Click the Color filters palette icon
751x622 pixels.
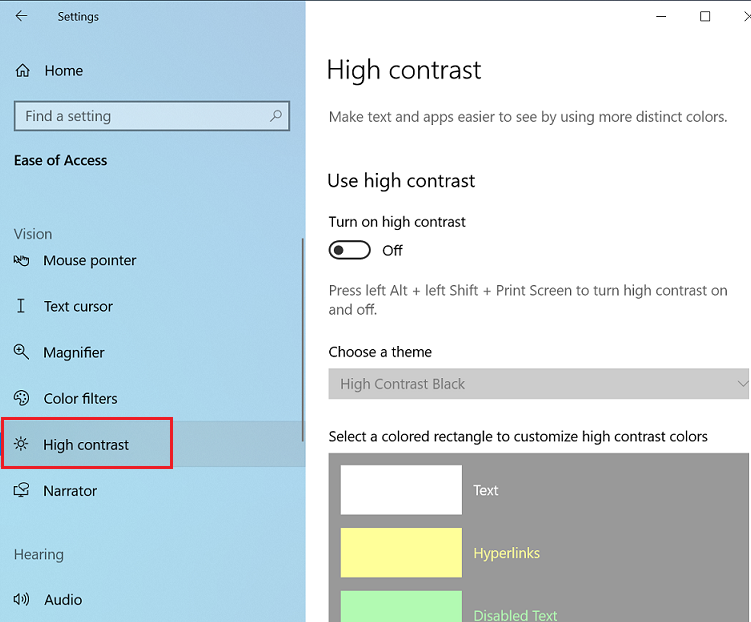point(22,398)
